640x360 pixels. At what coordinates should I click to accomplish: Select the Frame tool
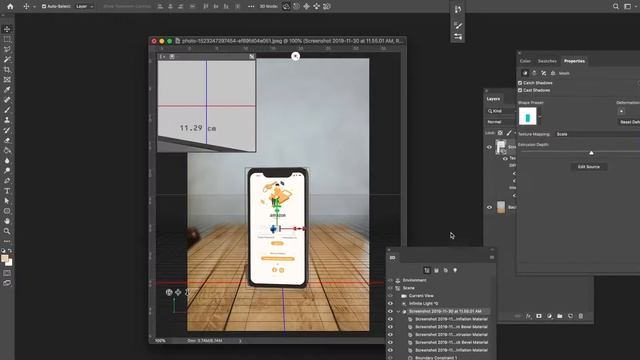coord(7,80)
